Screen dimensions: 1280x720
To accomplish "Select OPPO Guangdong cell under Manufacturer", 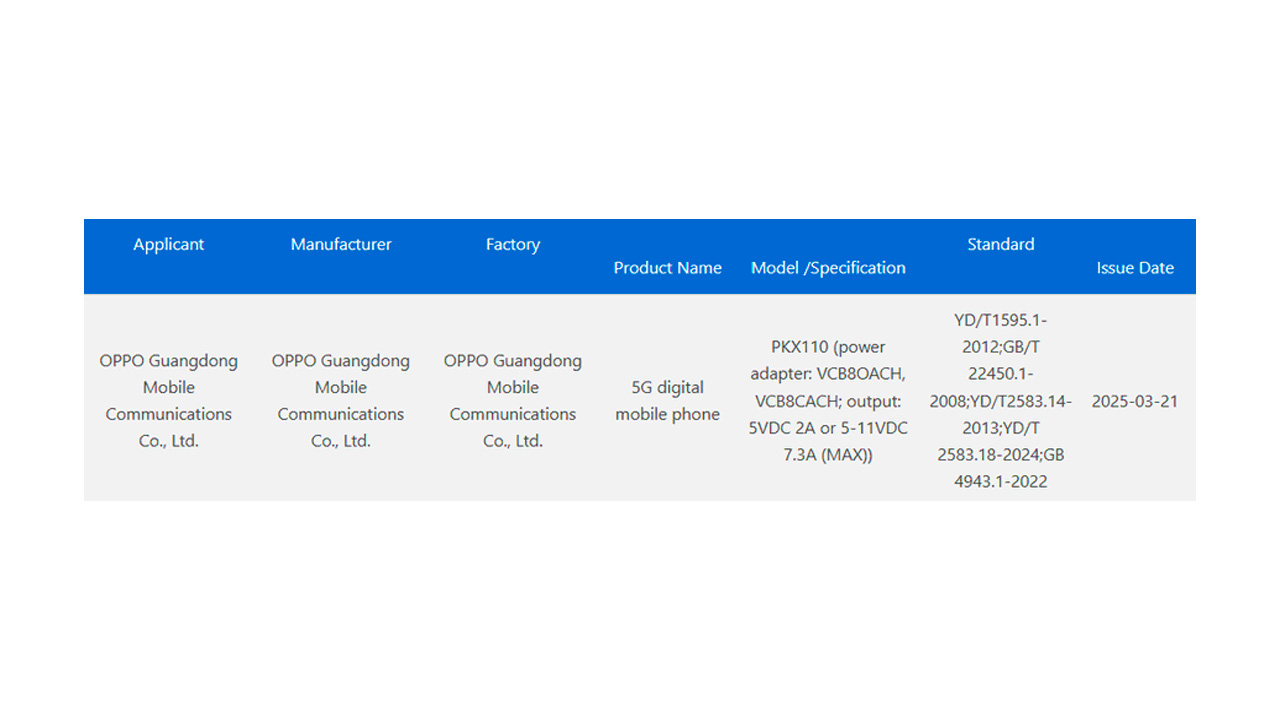I will click(x=341, y=401).
